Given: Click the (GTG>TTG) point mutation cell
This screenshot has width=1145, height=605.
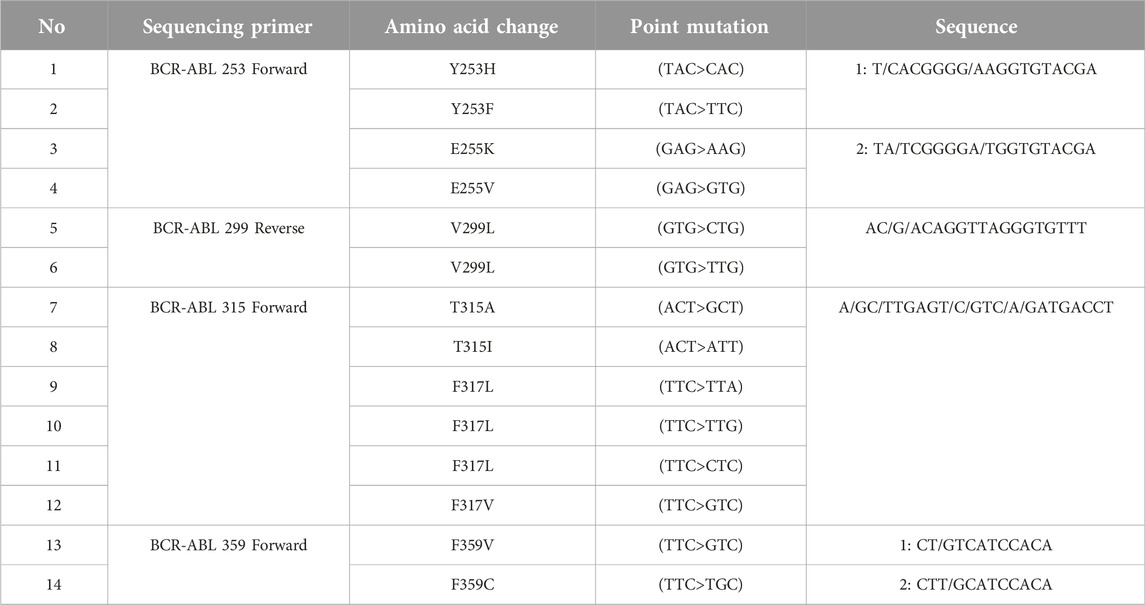Looking at the screenshot, I should [700, 268].
